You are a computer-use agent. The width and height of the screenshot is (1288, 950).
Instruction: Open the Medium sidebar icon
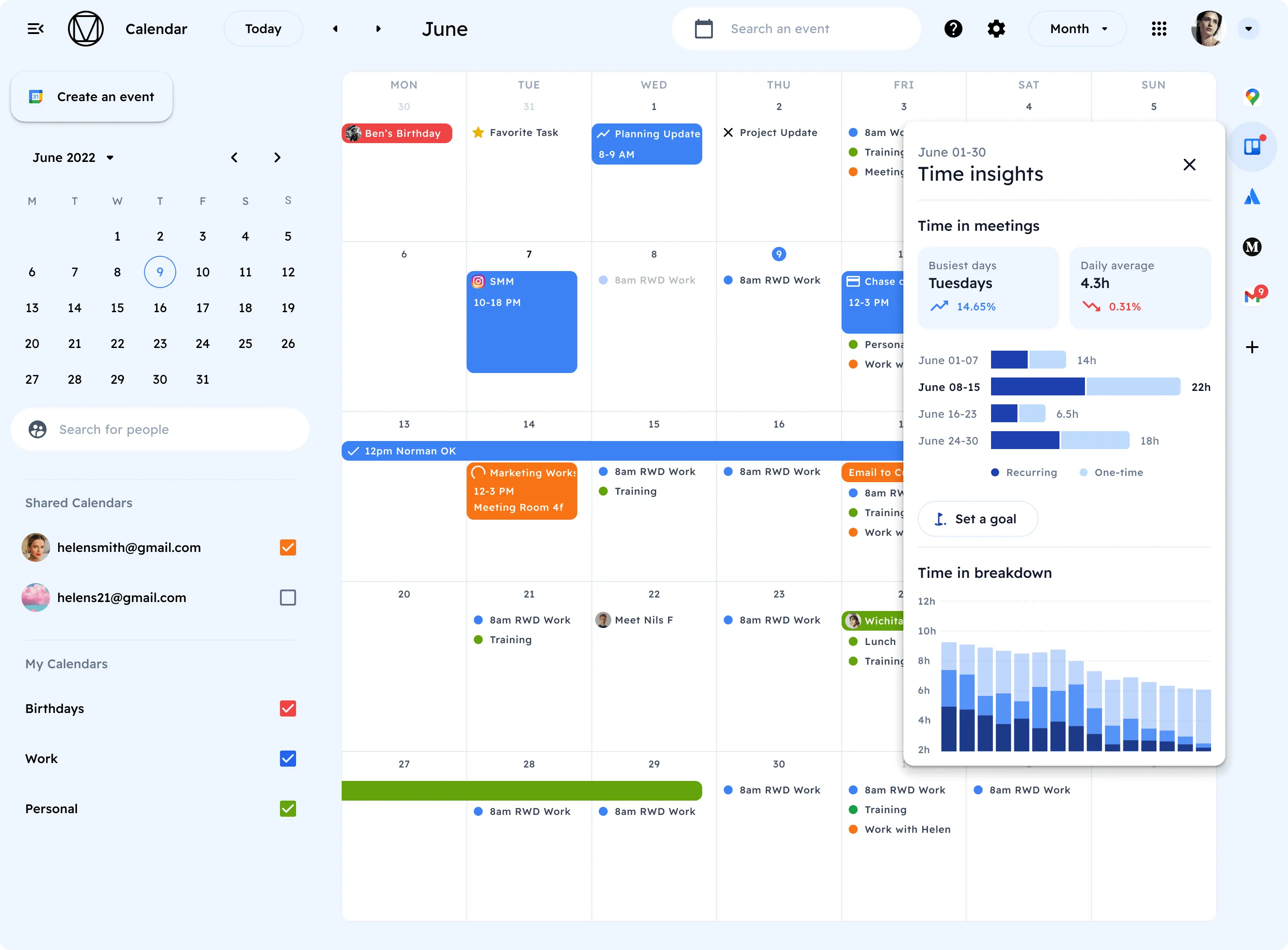point(1252,247)
